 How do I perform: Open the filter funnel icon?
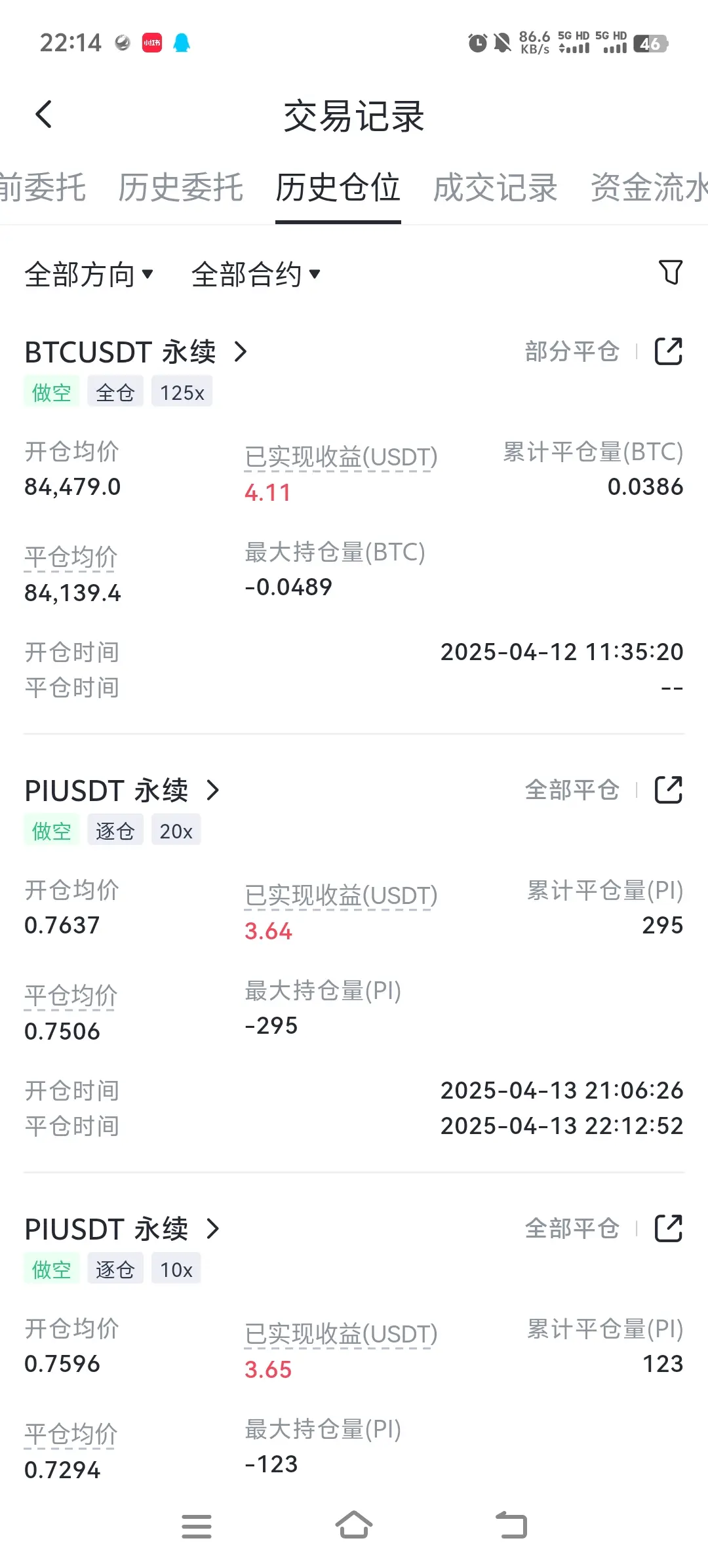[670, 272]
